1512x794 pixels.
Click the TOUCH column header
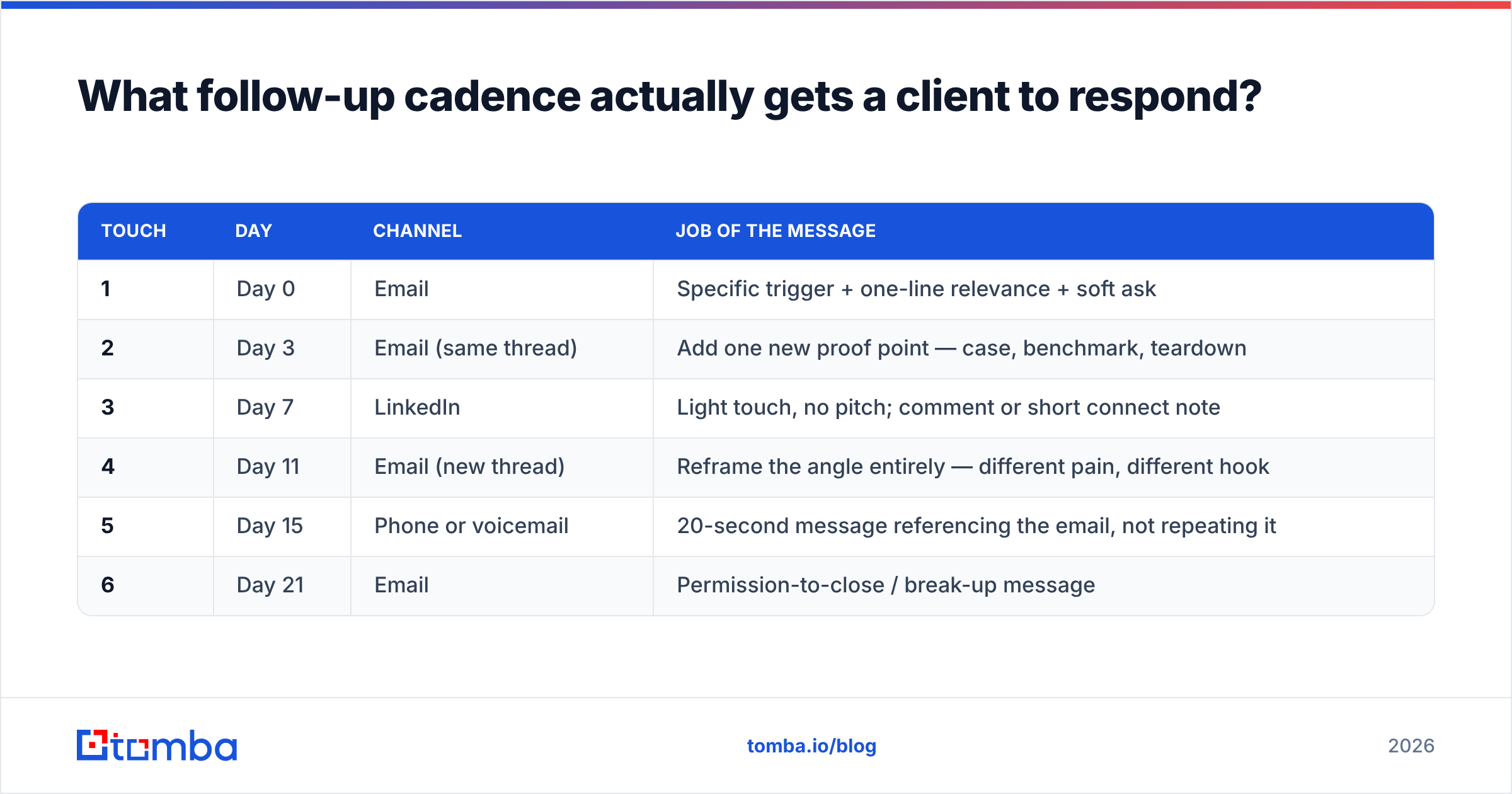134,231
